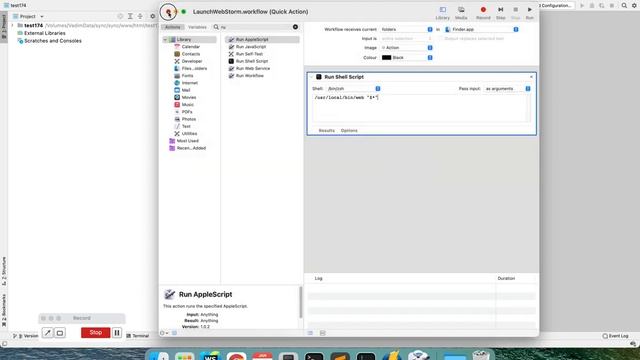640x360 pixels.
Task: Remove the Run Shell Script action with X
Action: tap(531, 77)
